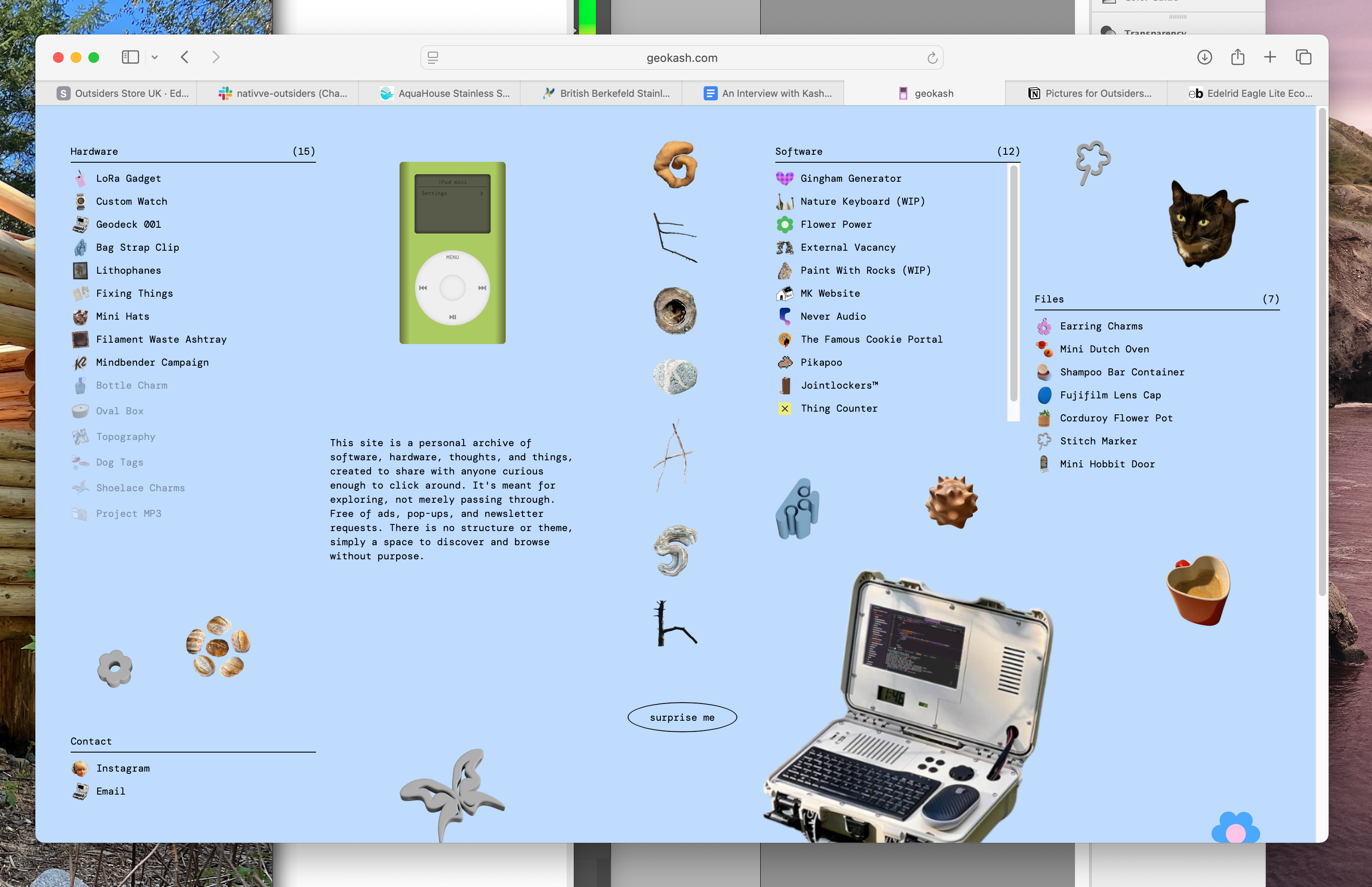Open the sidebar dropdown chevron
The image size is (1372, 887).
coord(154,57)
